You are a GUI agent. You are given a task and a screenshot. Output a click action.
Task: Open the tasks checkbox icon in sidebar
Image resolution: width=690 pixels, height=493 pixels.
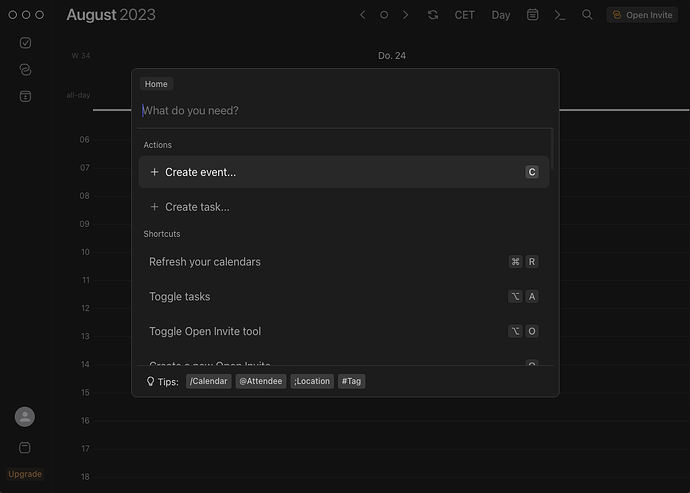(x=26, y=43)
